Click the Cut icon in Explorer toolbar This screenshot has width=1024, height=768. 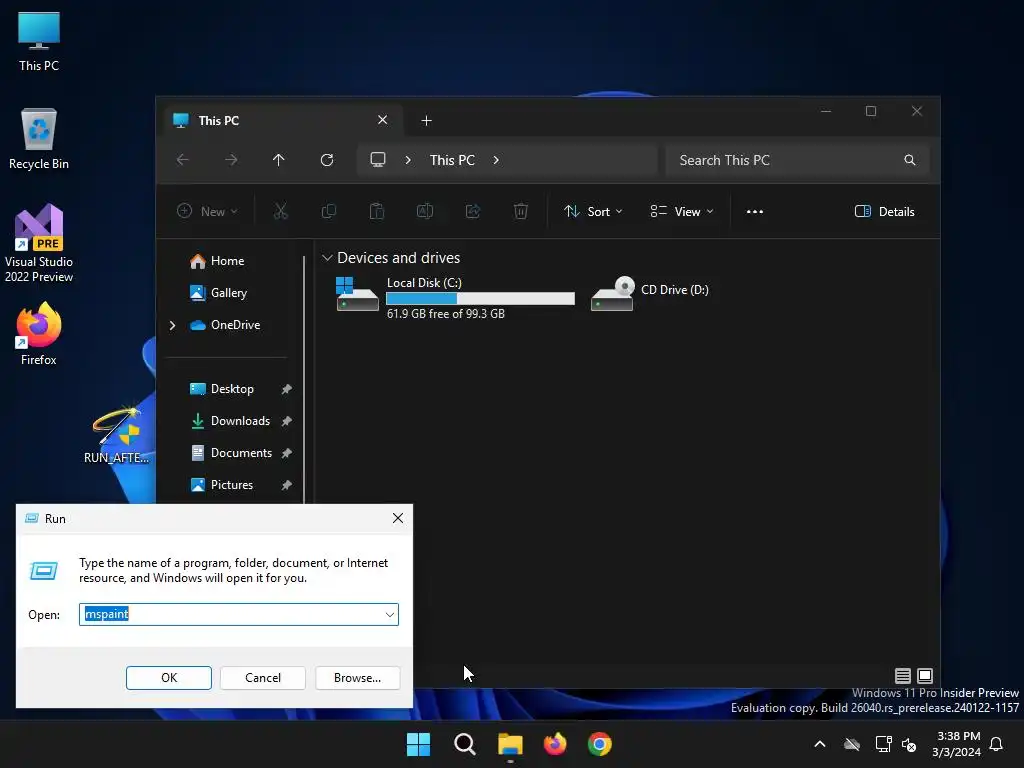281,211
